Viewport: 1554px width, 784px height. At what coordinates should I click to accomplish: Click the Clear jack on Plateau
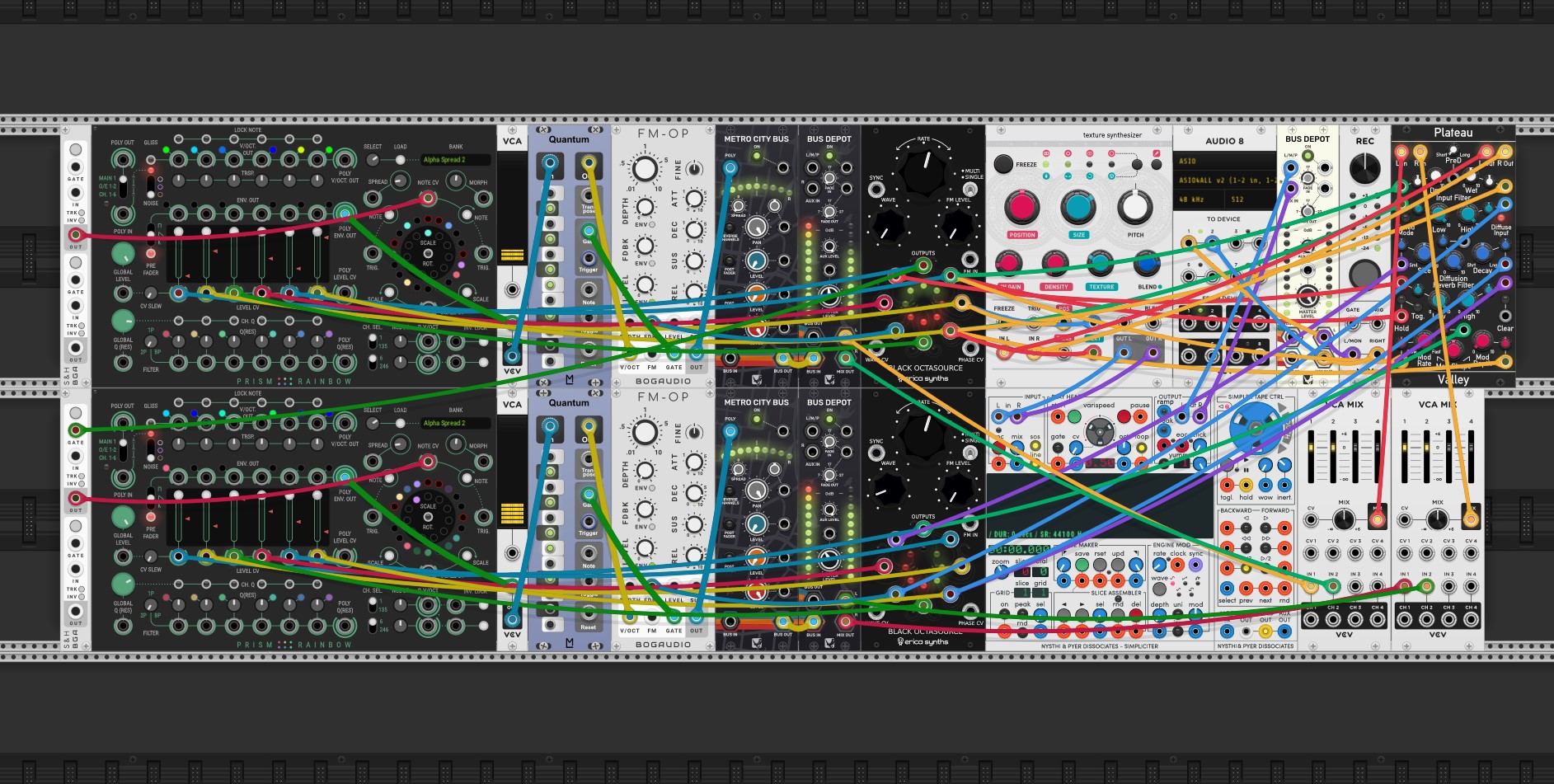pyautogui.click(x=1505, y=316)
